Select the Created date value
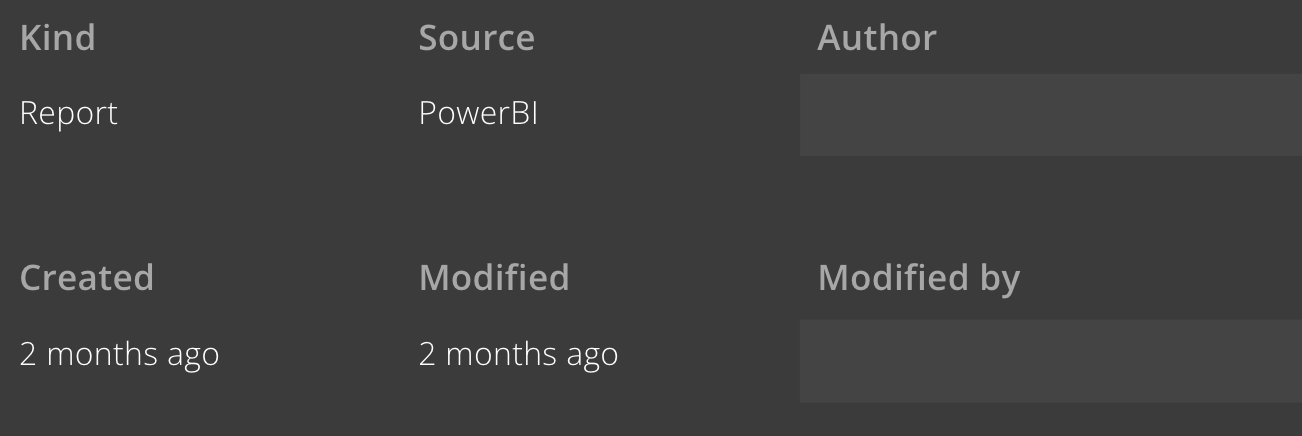 119,354
